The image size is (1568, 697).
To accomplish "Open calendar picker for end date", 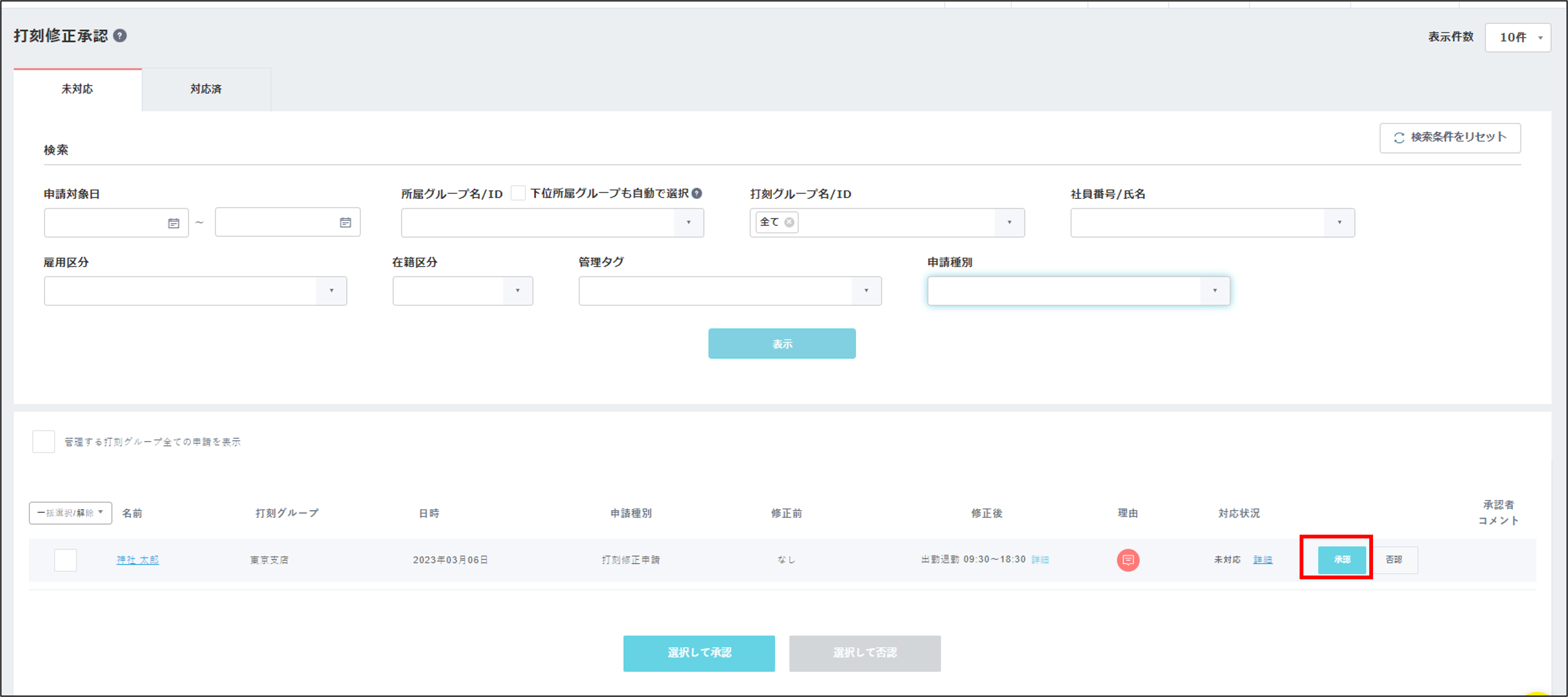I will (x=345, y=223).
